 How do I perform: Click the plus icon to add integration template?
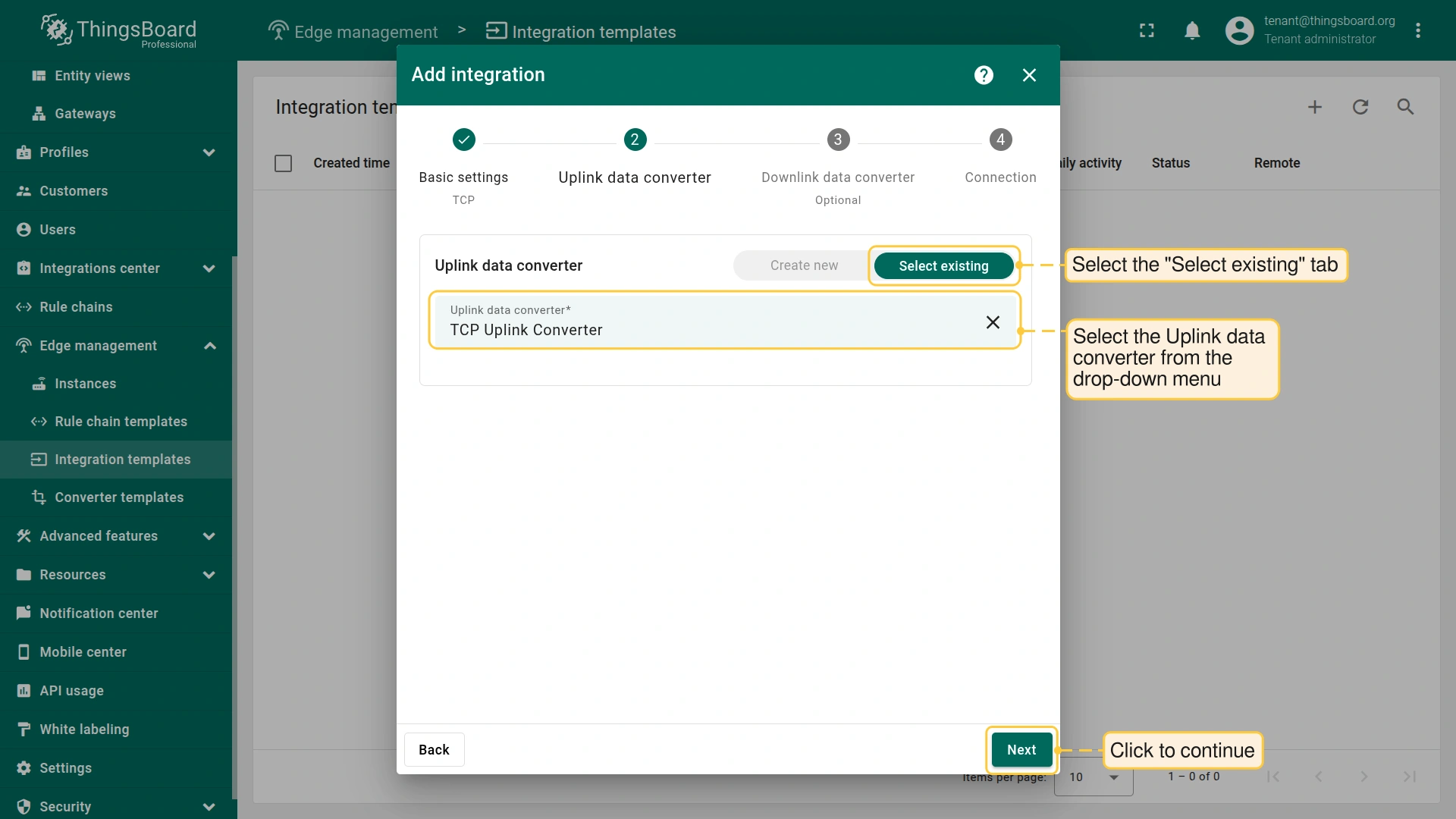coord(1315,107)
